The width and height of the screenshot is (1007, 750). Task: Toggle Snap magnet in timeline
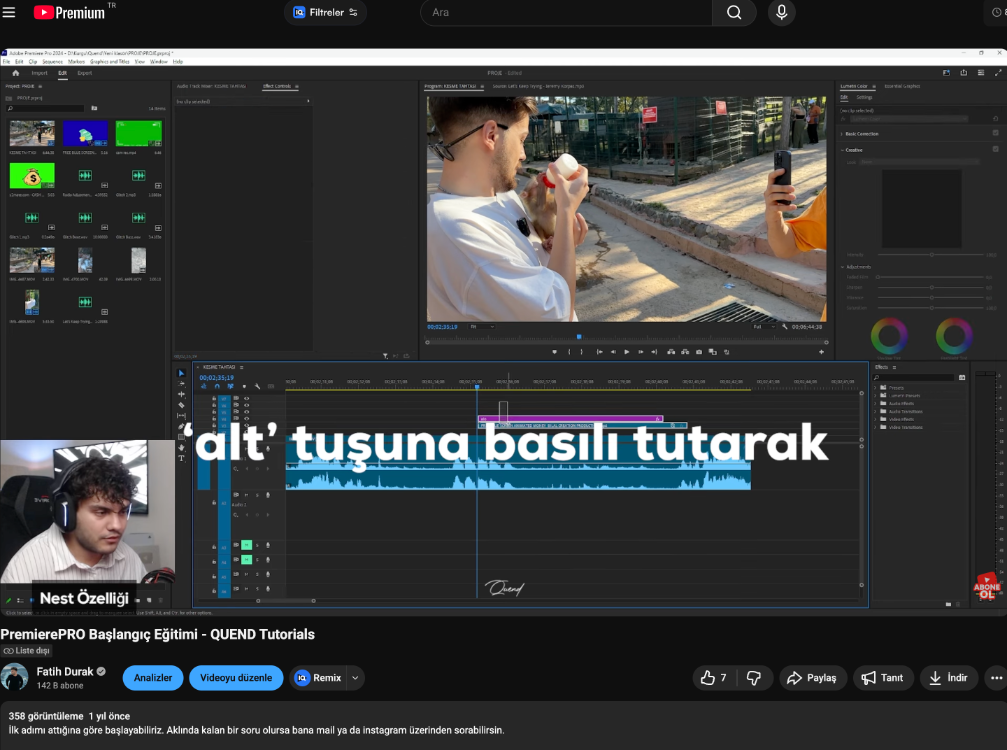tap(216, 387)
